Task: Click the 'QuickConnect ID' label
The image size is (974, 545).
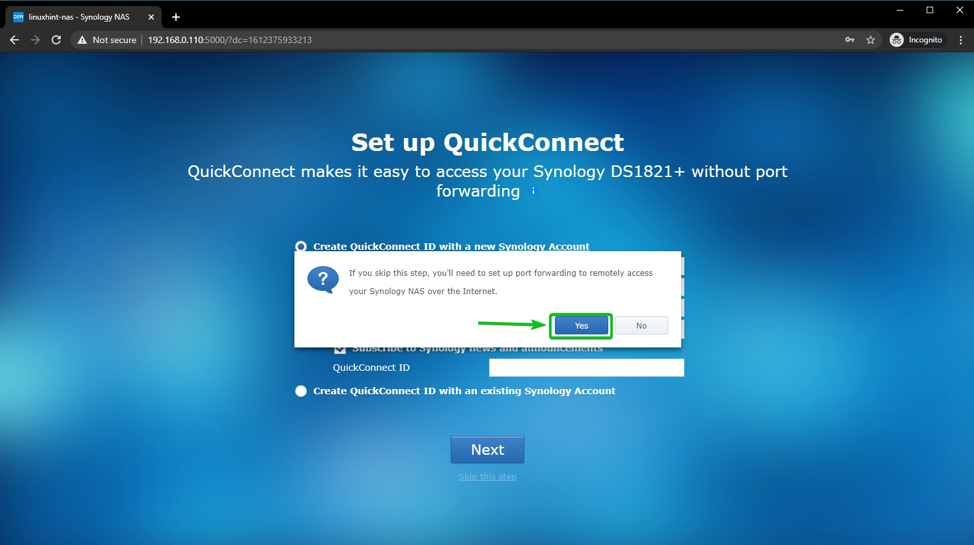Action: coord(371,367)
